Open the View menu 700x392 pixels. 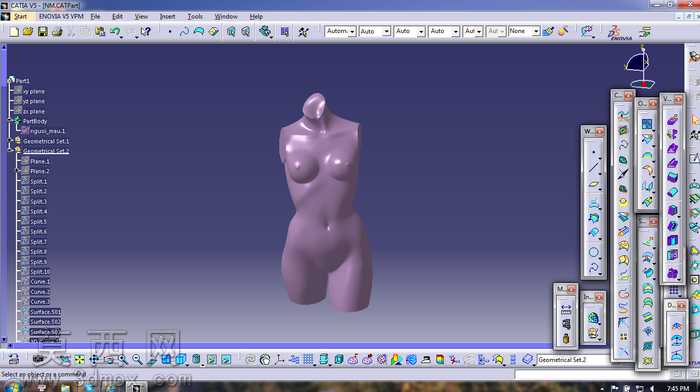tap(141, 17)
